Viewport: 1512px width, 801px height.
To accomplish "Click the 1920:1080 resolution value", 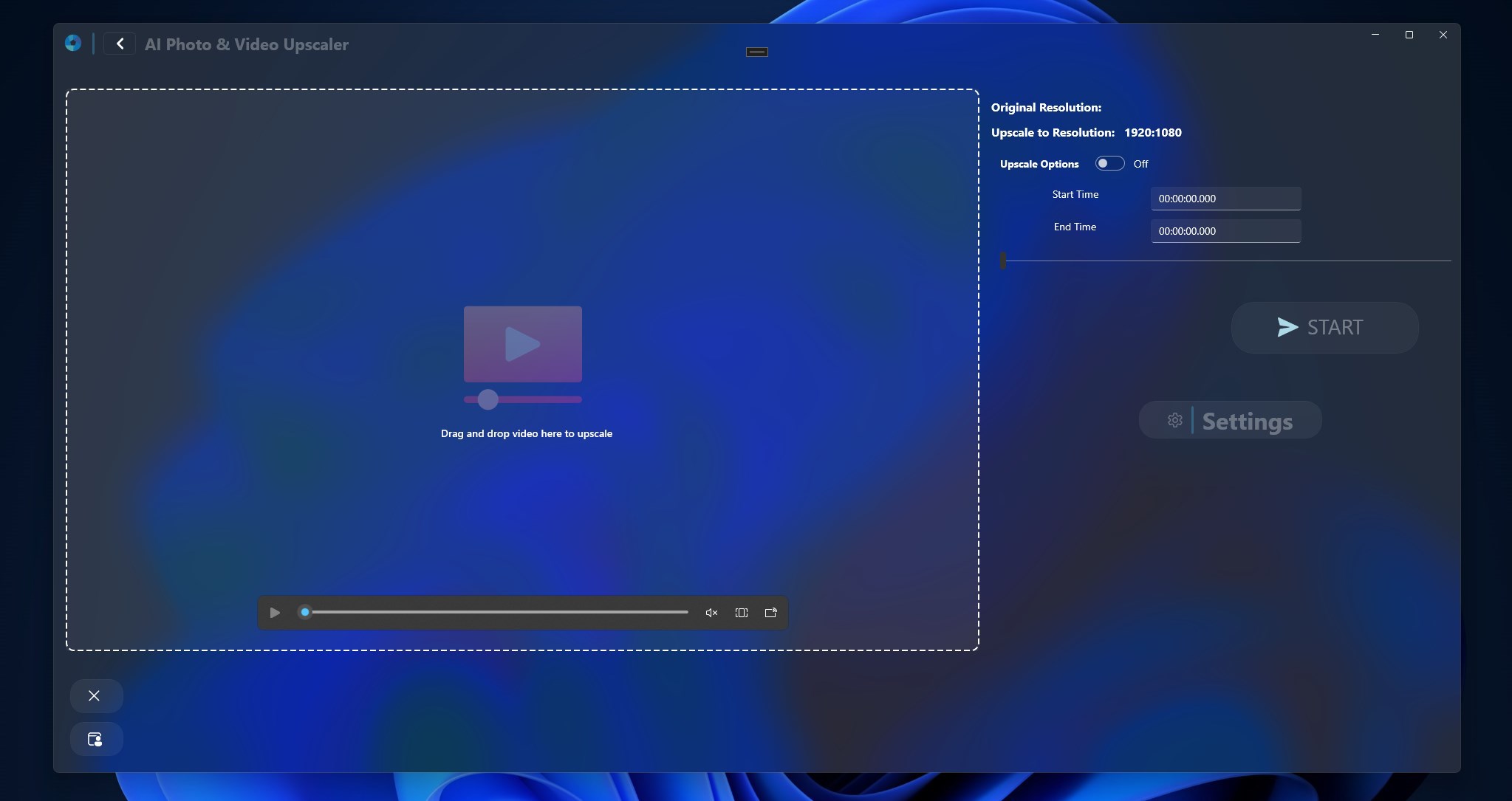I will 1152,132.
